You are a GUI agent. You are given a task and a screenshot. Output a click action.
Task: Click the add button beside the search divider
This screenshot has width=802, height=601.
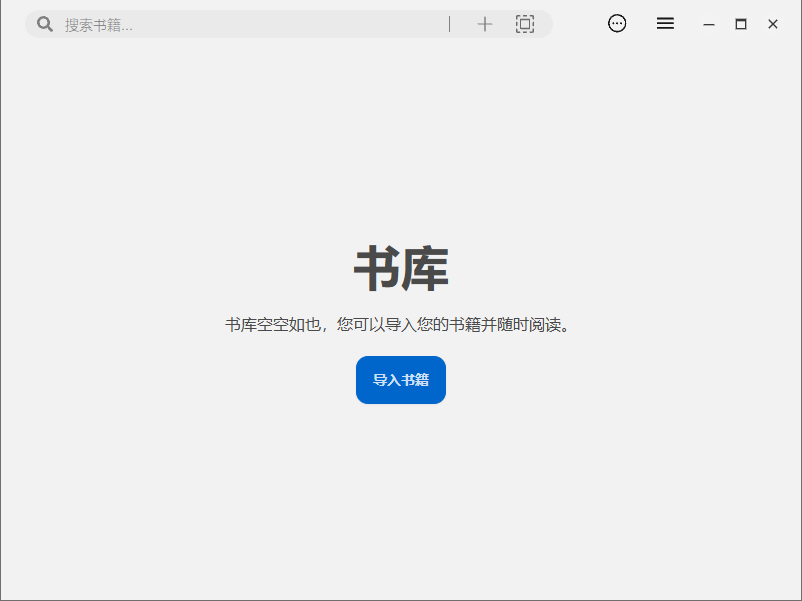point(485,23)
